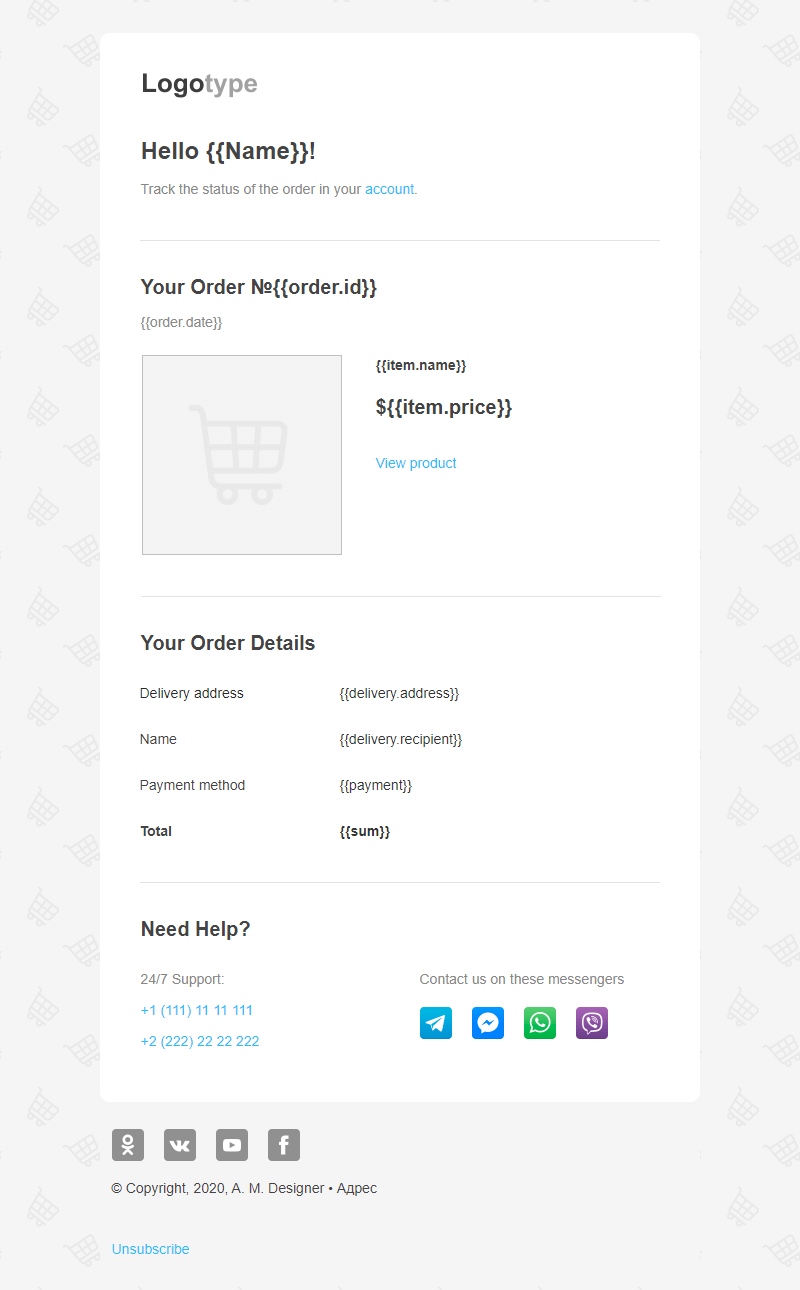The width and height of the screenshot is (800, 1290).
Task: Call support number +1 (111) 11 11 111
Action: [197, 1010]
